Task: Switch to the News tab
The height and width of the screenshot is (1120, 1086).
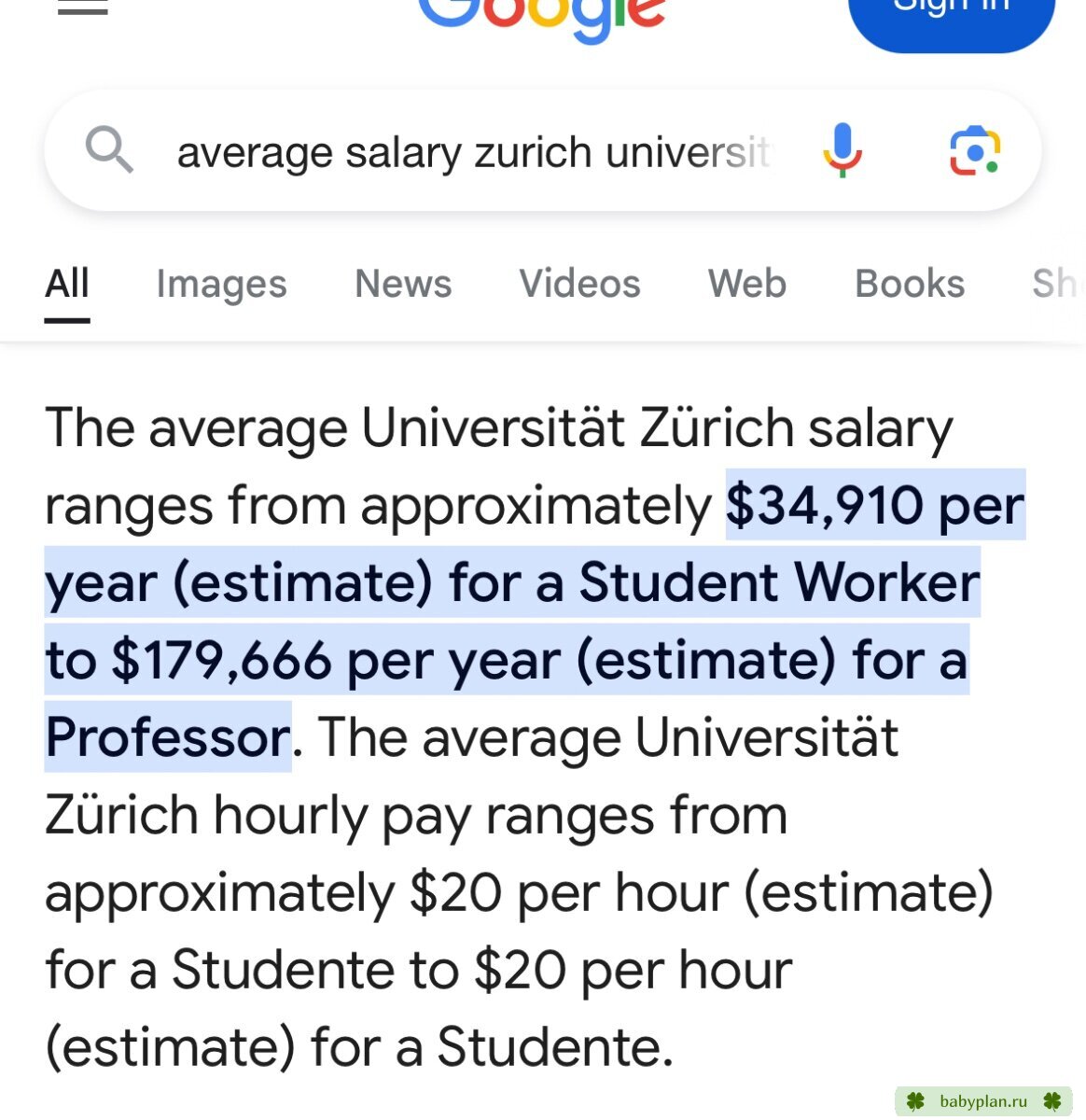Action: pos(403,284)
